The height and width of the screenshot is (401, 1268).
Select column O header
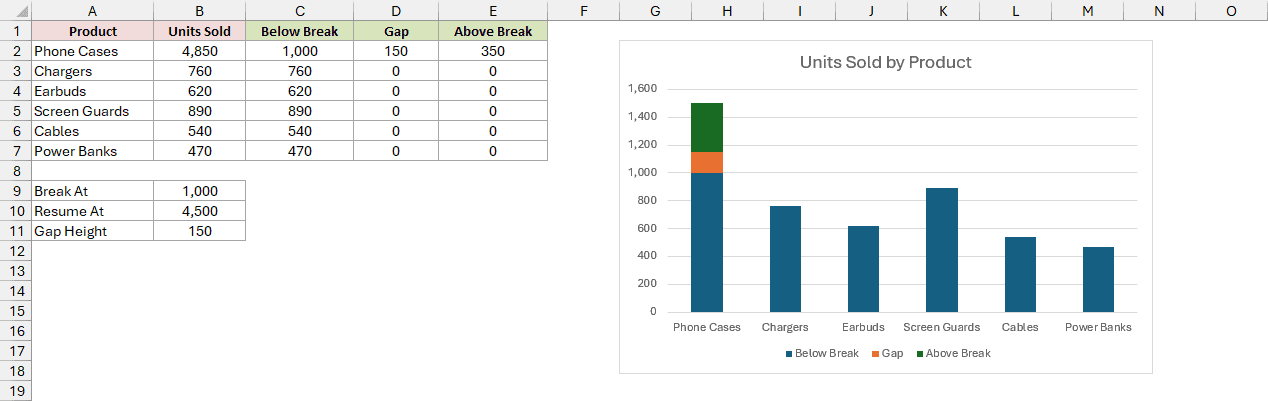pos(1231,10)
